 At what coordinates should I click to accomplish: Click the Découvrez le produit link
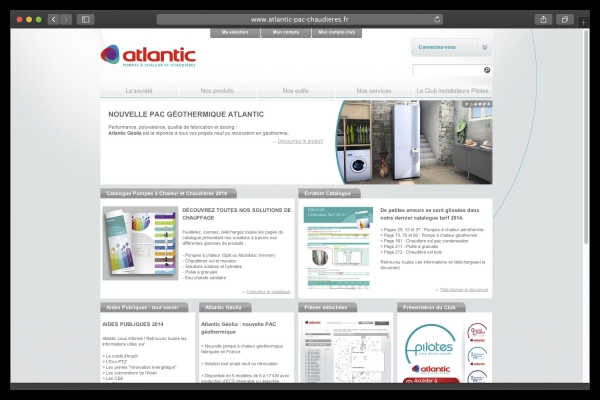(x=299, y=142)
